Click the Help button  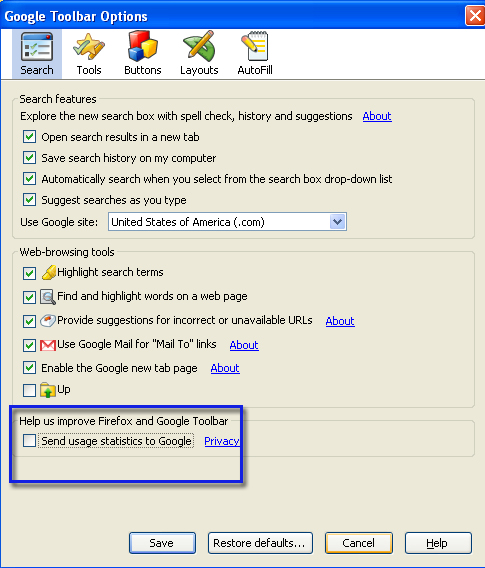point(438,543)
